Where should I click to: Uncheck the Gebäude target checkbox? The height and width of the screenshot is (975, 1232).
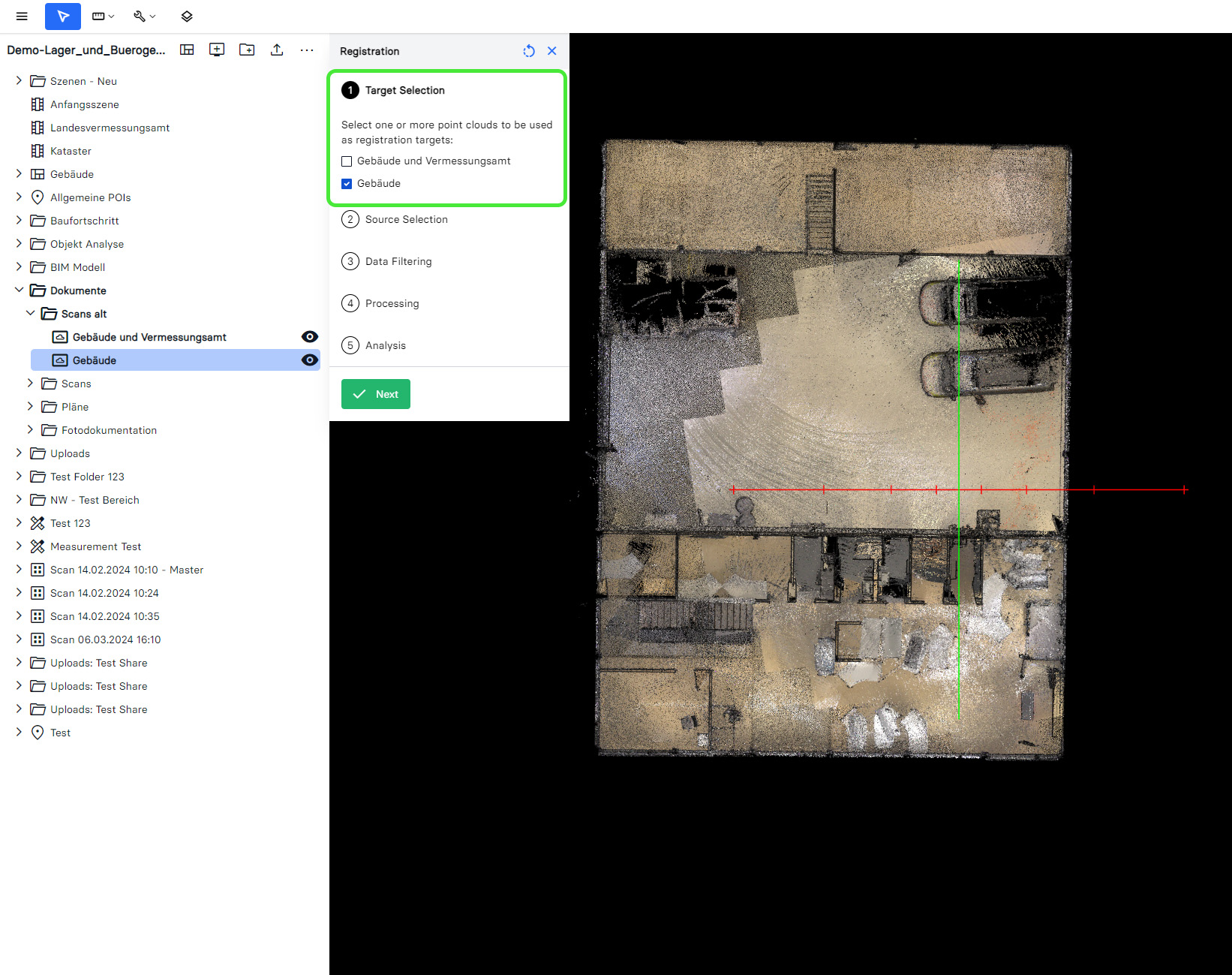pyautogui.click(x=347, y=184)
